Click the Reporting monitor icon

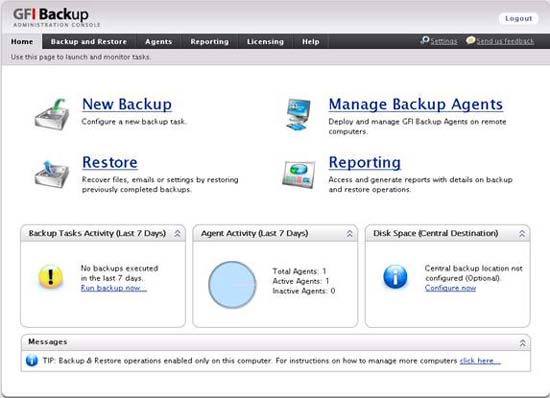299,174
